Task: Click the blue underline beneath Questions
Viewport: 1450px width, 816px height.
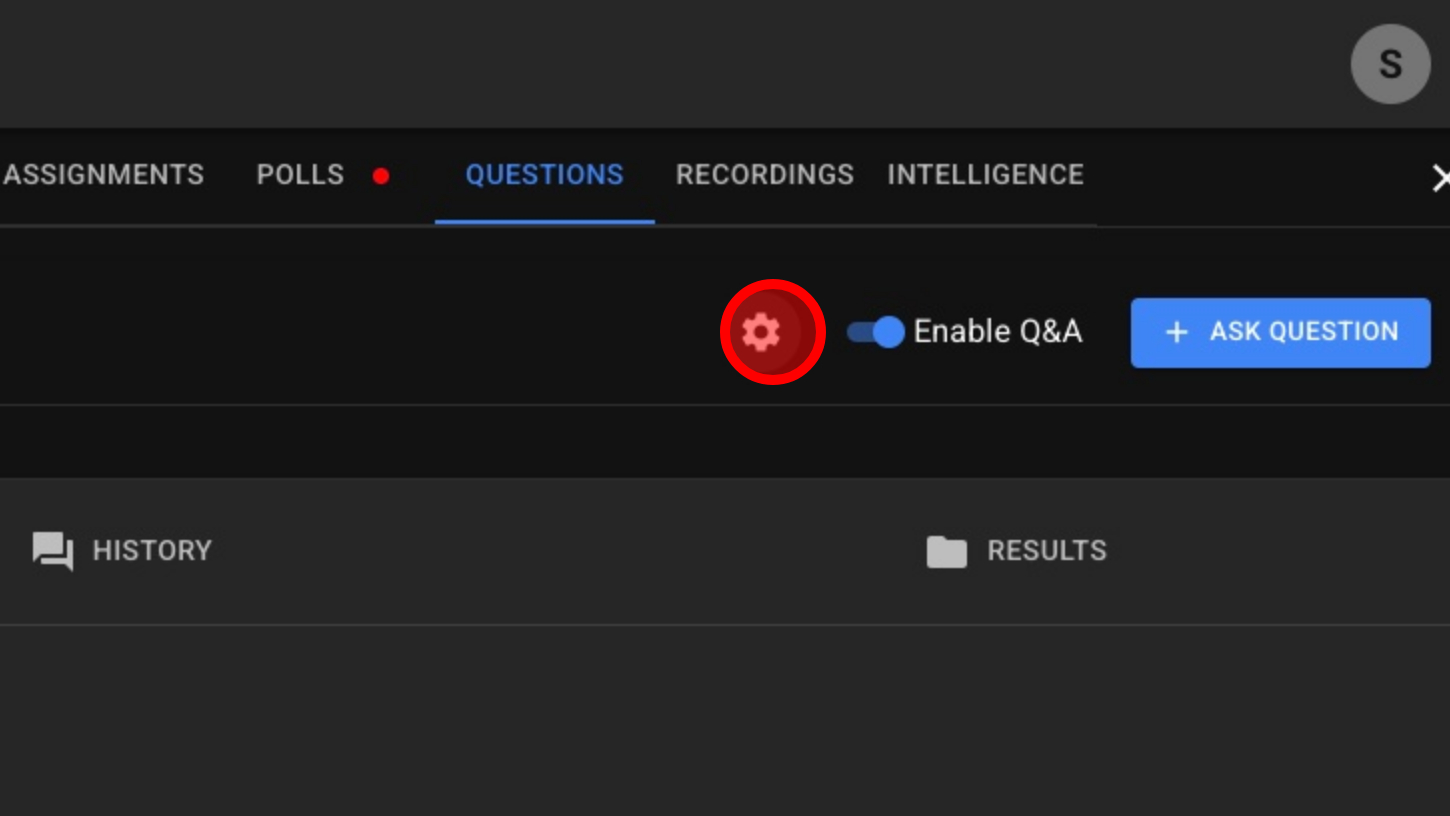Action: point(544,221)
